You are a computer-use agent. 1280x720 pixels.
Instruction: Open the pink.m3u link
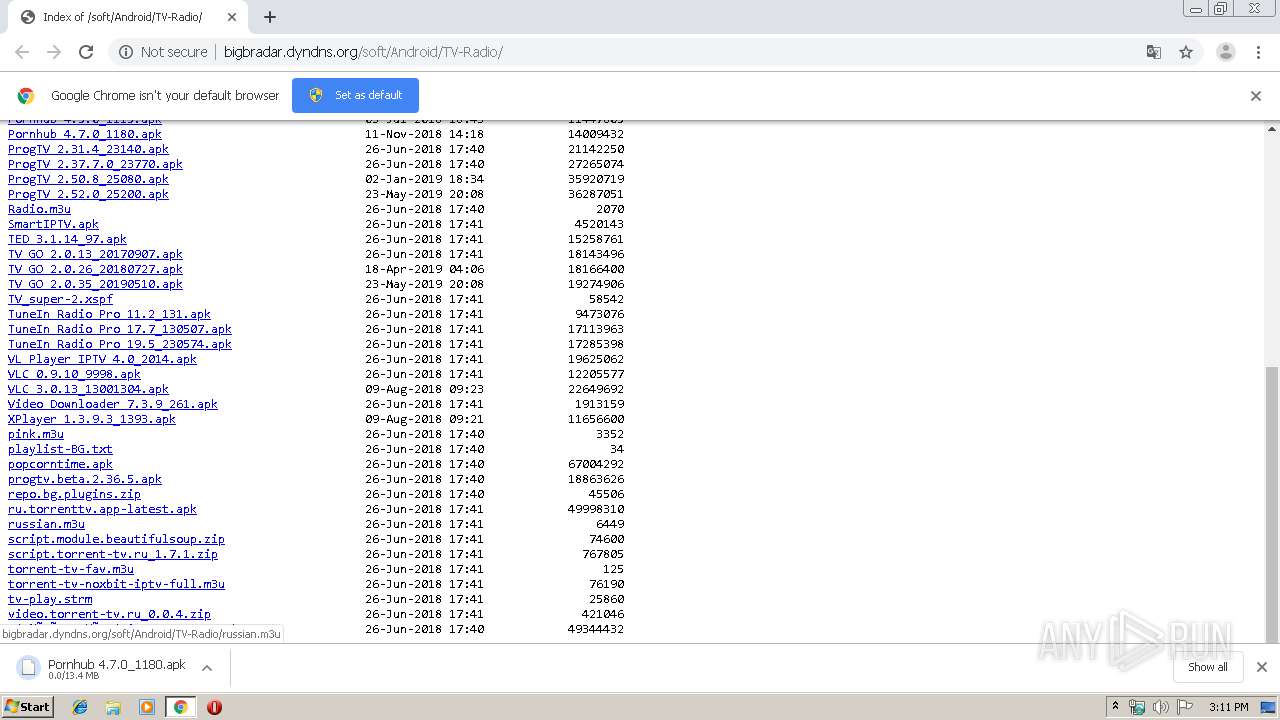point(36,434)
